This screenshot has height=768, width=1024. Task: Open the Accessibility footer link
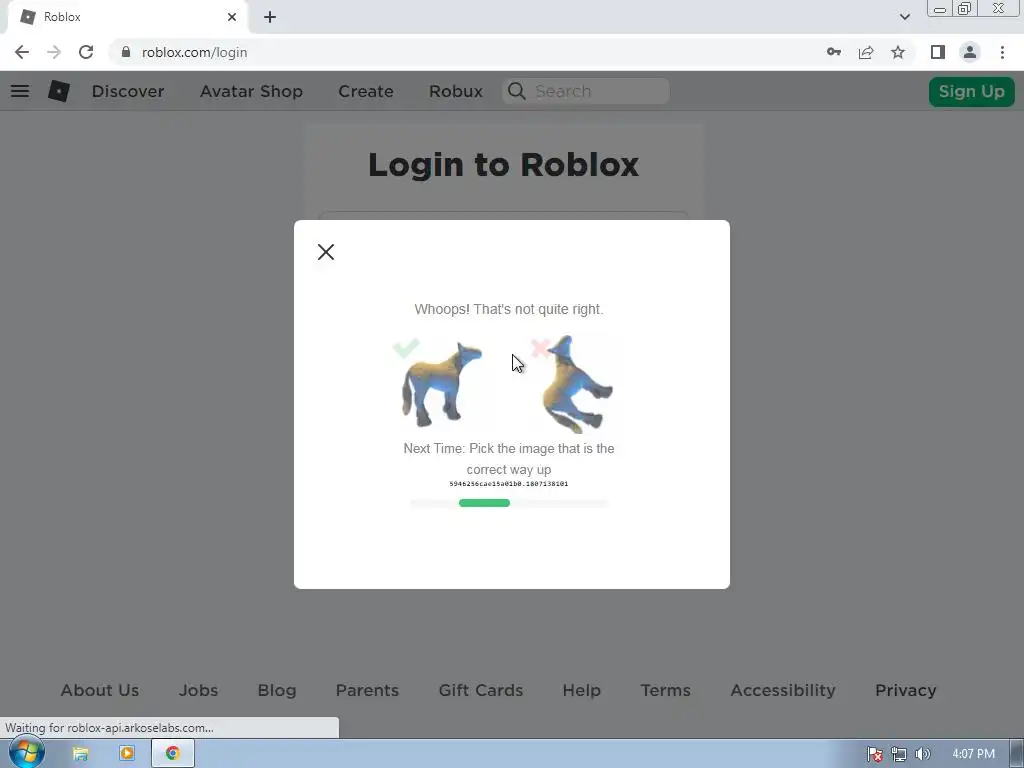783,690
